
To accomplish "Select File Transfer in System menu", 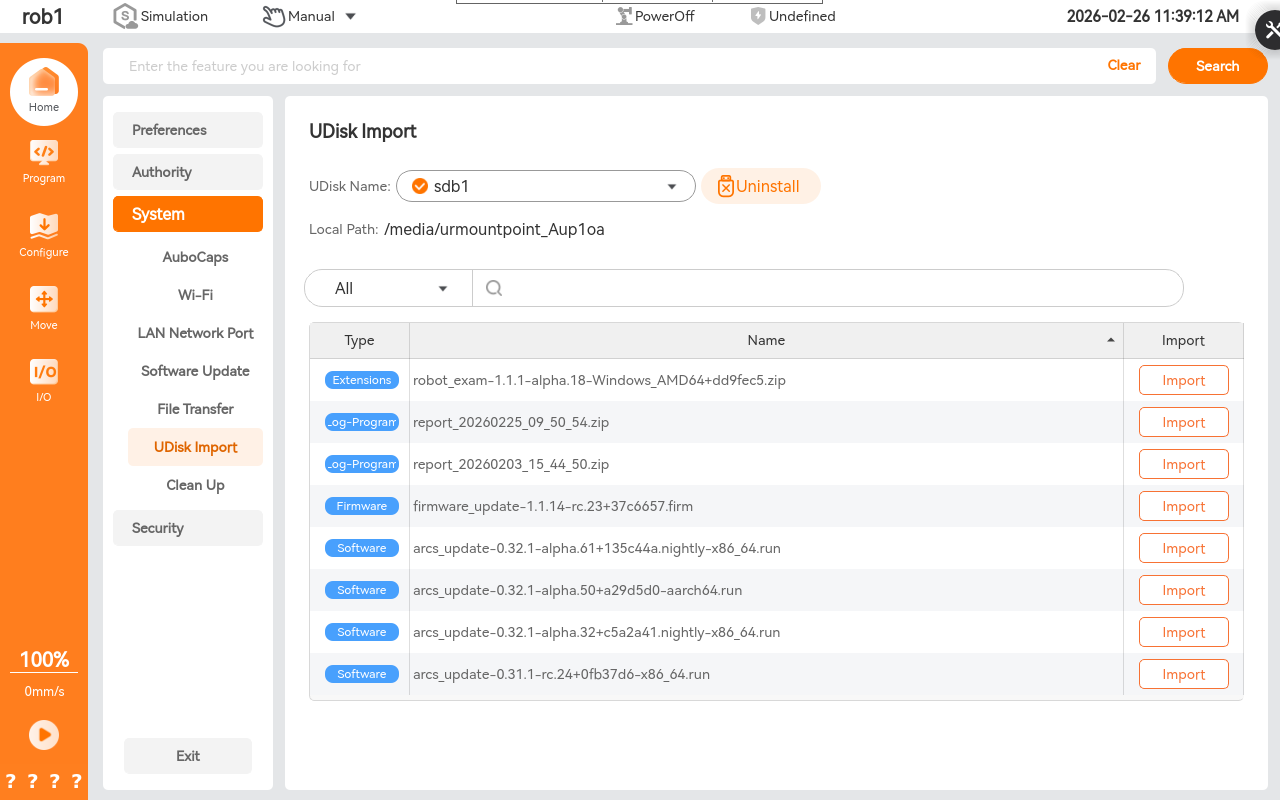I will pos(195,409).
